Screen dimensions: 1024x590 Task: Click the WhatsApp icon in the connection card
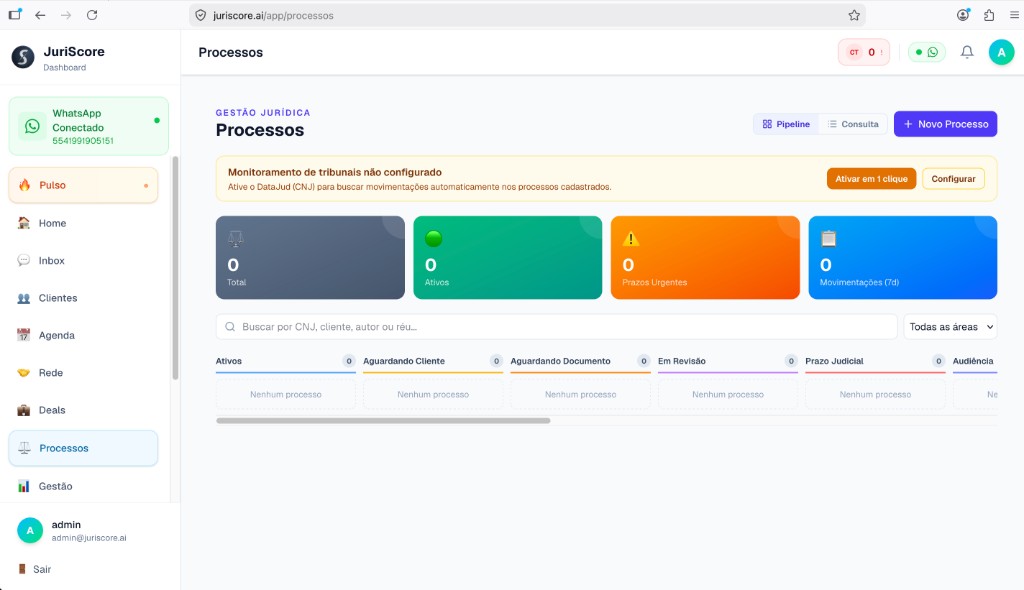pyautogui.click(x=32, y=126)
